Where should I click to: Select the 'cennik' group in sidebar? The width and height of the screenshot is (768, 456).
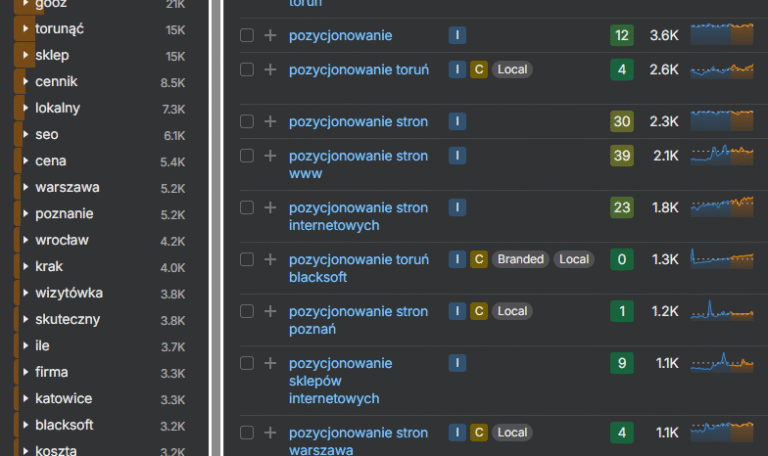[56, 82]
